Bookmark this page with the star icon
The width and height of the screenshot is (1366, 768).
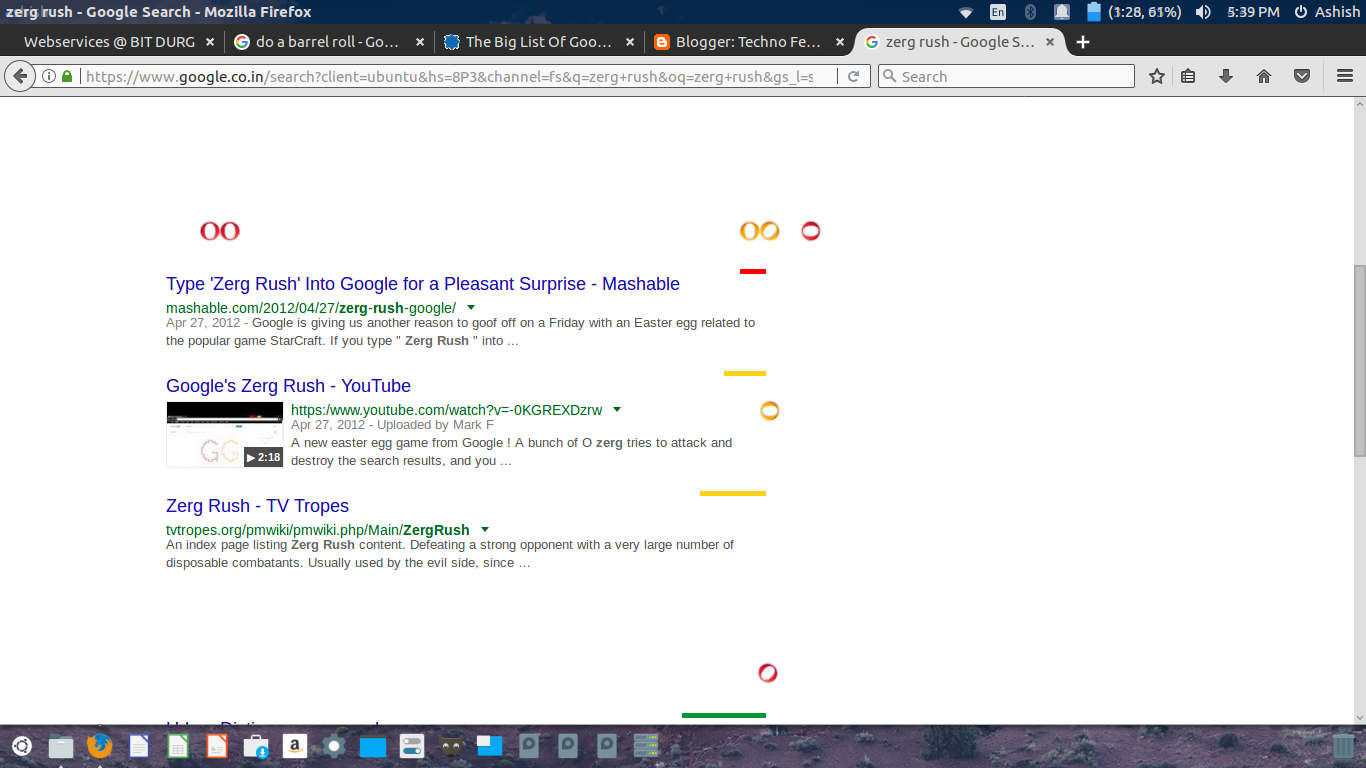[1157, 76]
